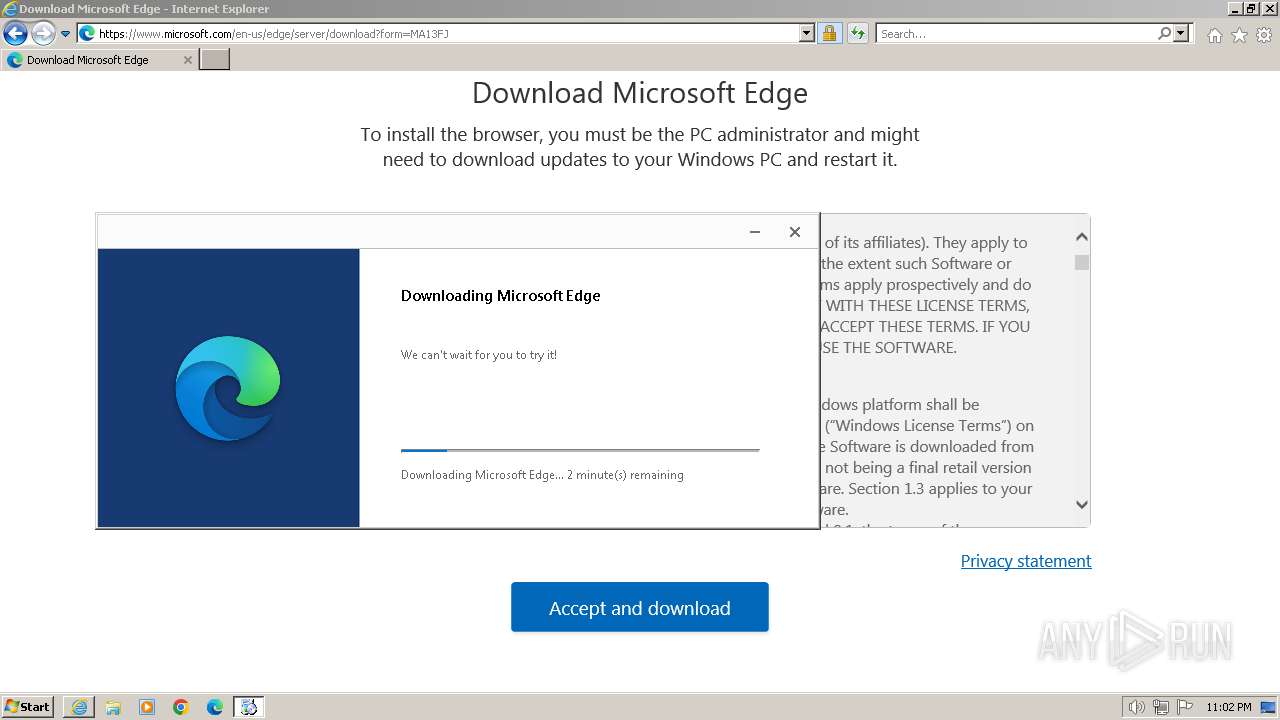Click the security lock icon
The image size is (1280, 720).
point(829,33)
